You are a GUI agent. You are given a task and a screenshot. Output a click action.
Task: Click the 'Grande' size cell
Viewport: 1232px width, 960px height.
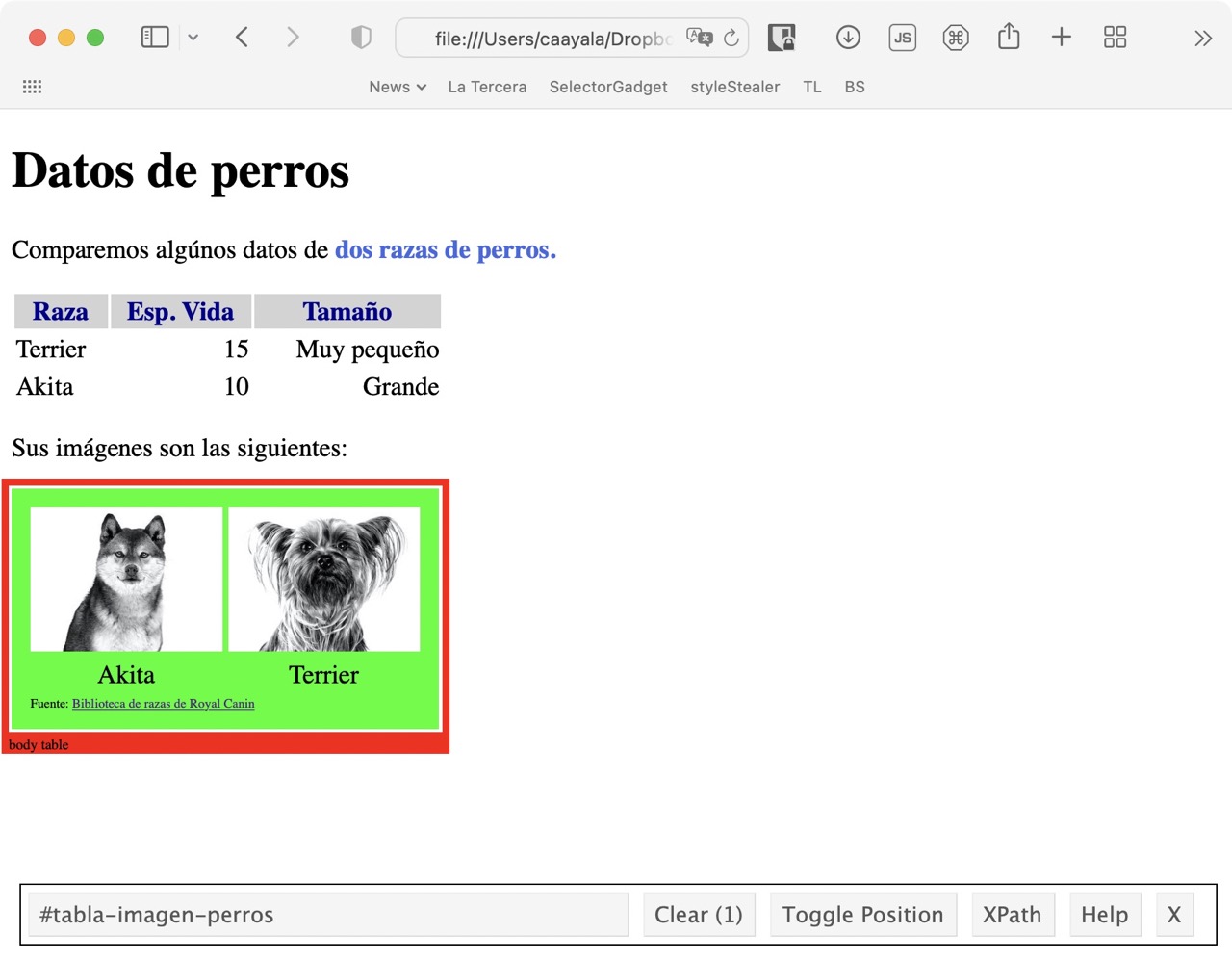click(401, 387)
